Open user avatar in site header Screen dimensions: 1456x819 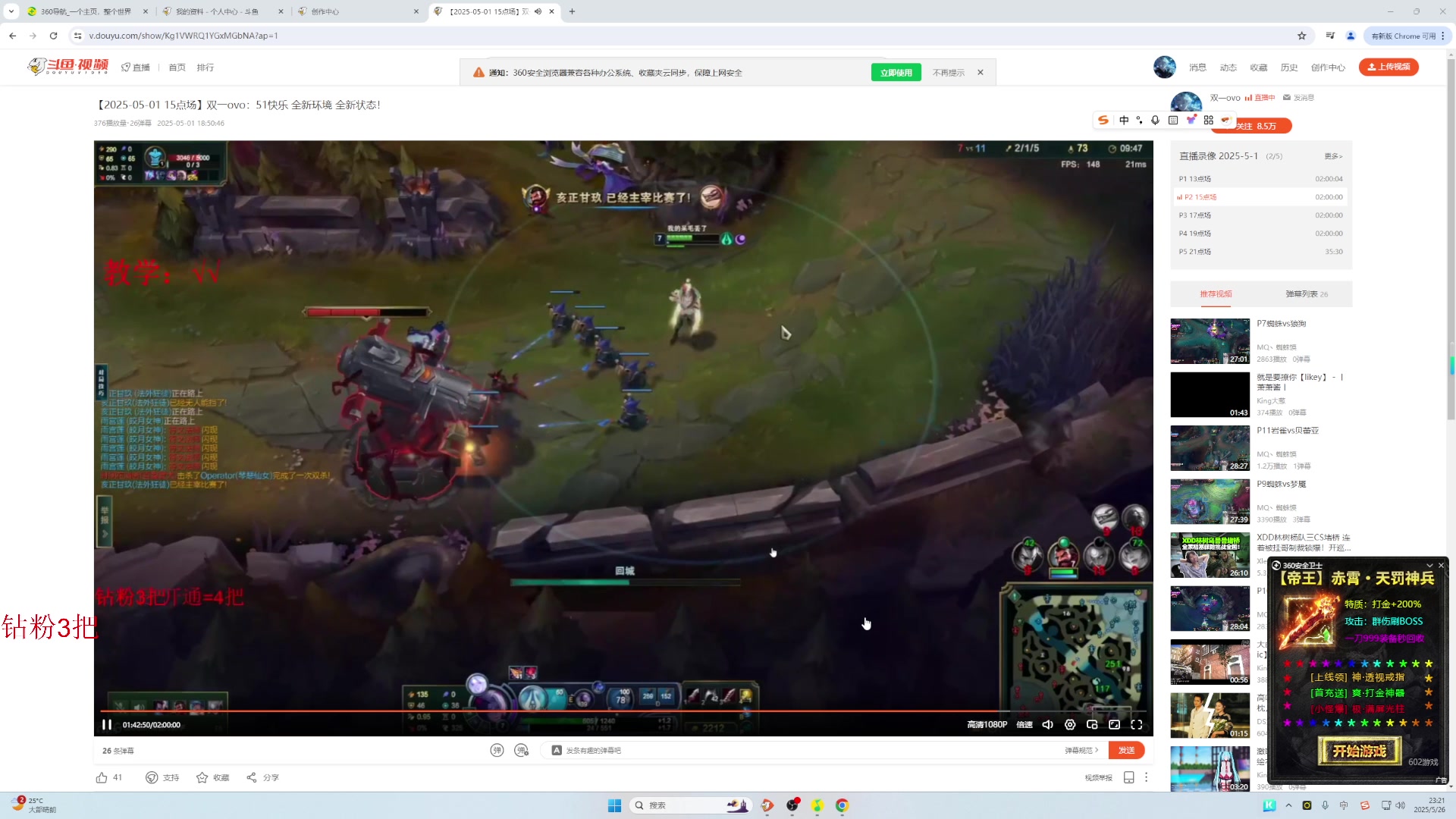1164,67
